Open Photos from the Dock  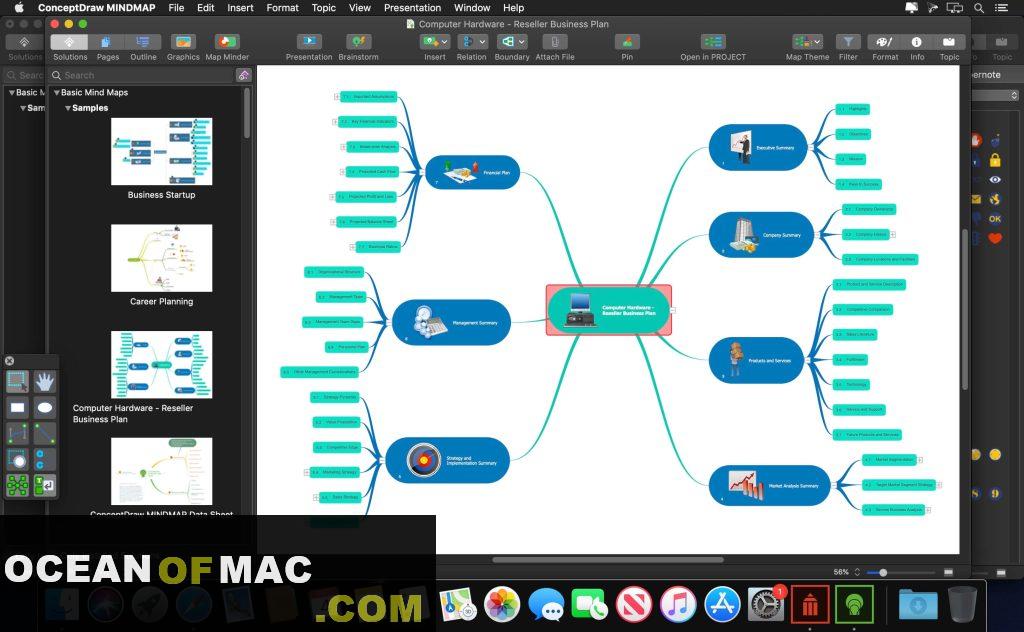tap(502, 603)
